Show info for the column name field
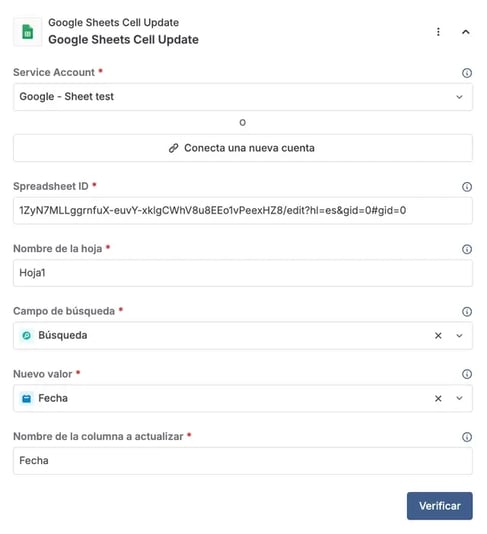Screen dimensions: 487x534 coord(467,437)
